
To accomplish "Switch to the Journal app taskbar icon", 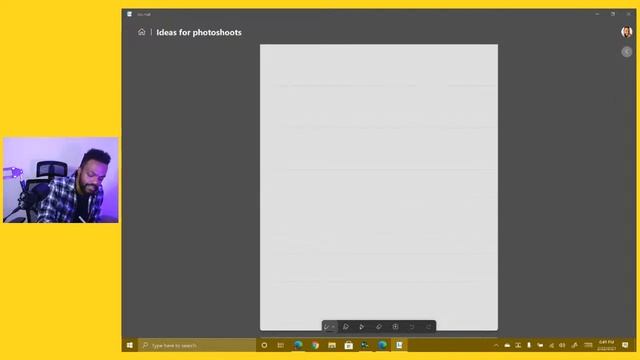I will [399, 345].
